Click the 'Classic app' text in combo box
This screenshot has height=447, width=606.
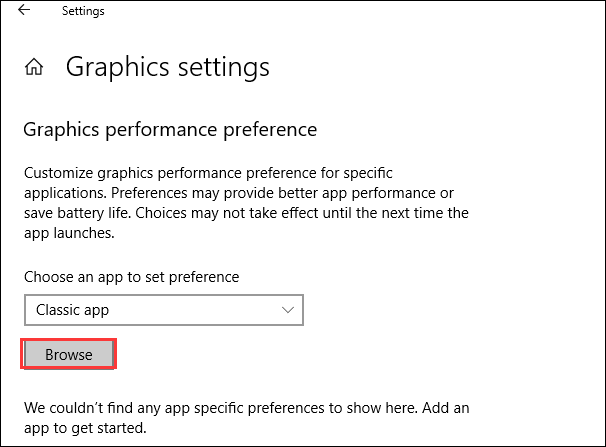point(72,310)
